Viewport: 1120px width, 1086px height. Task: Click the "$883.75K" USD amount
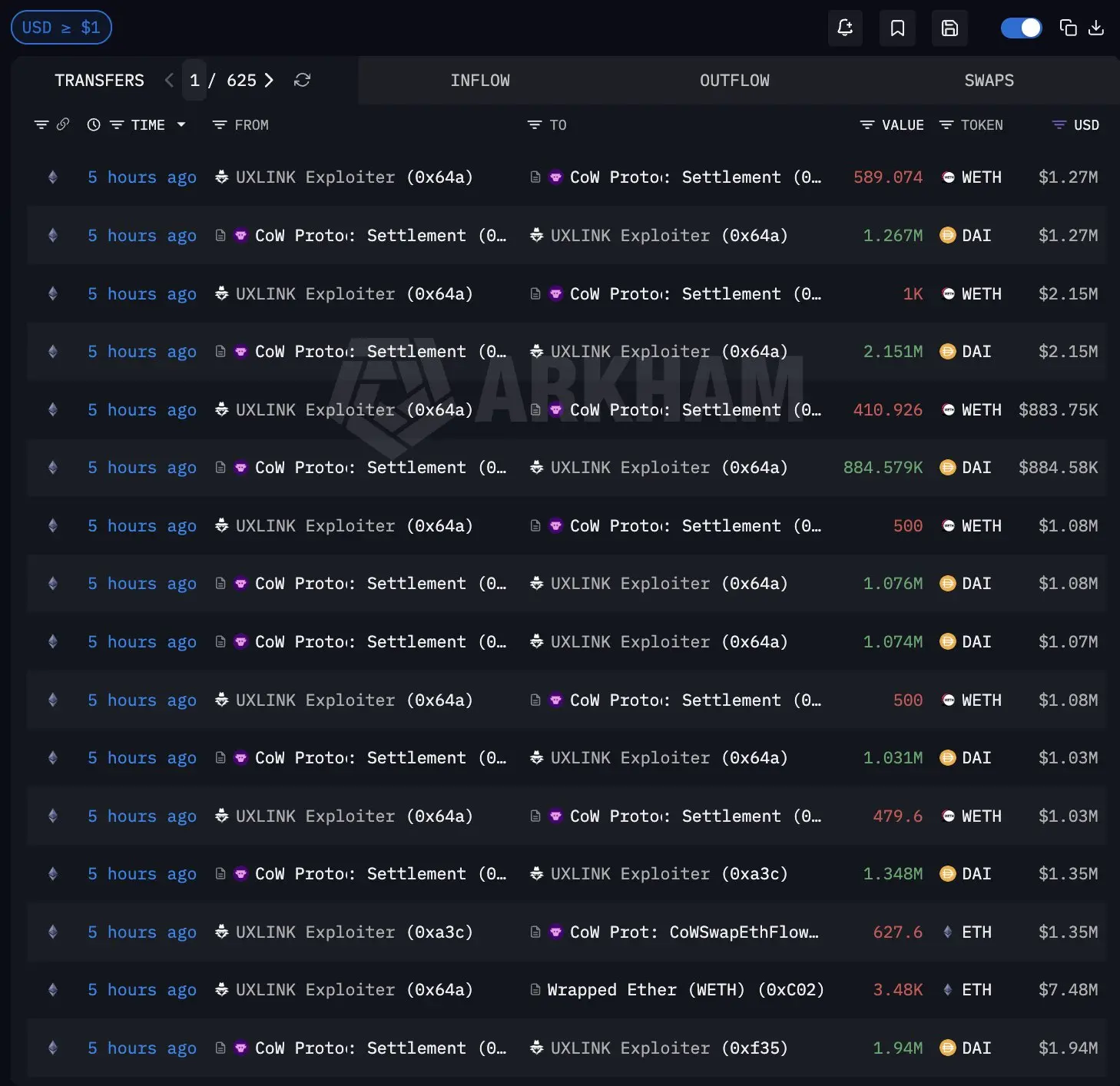[1059, 409]
